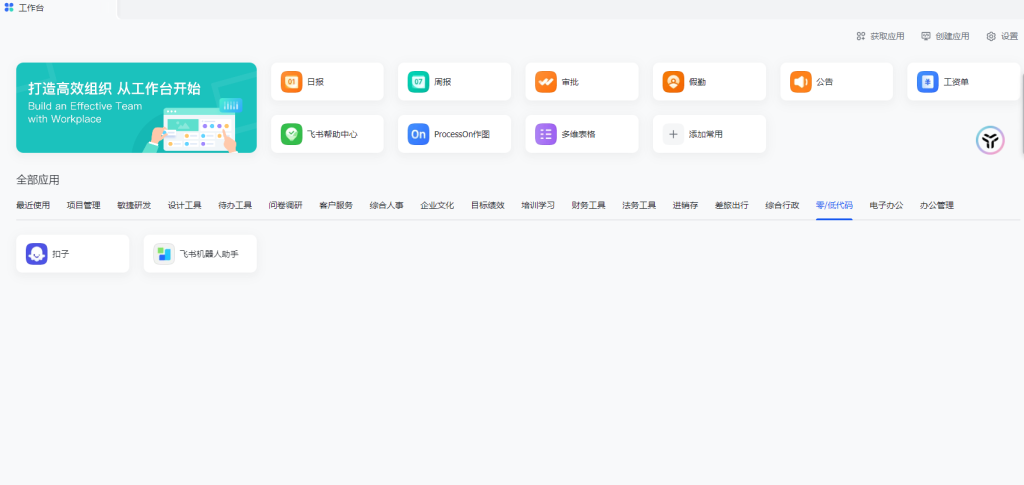
Task: Open the 问卷调研 category tab
Action: pyautogui.click(x=285, y=206)
